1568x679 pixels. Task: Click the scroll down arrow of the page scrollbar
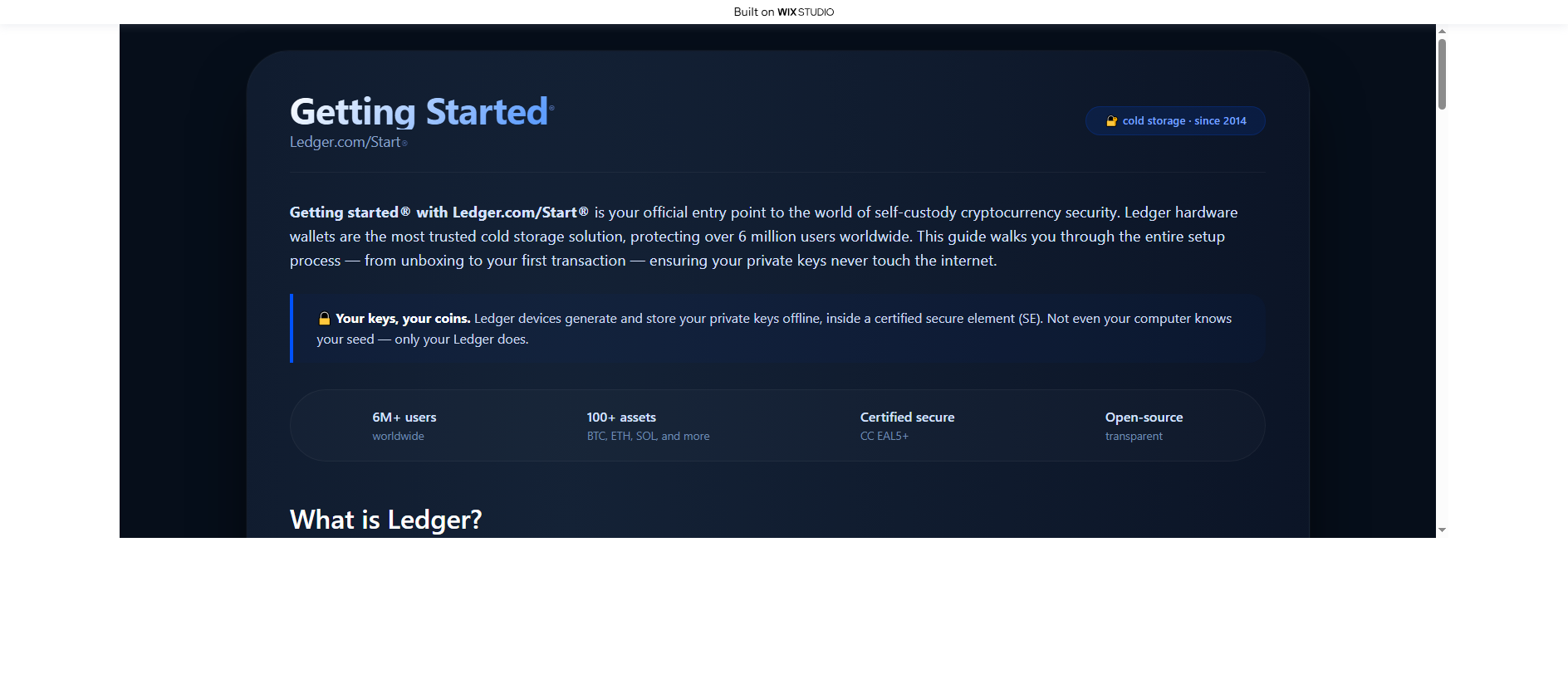pos(1442,530)
